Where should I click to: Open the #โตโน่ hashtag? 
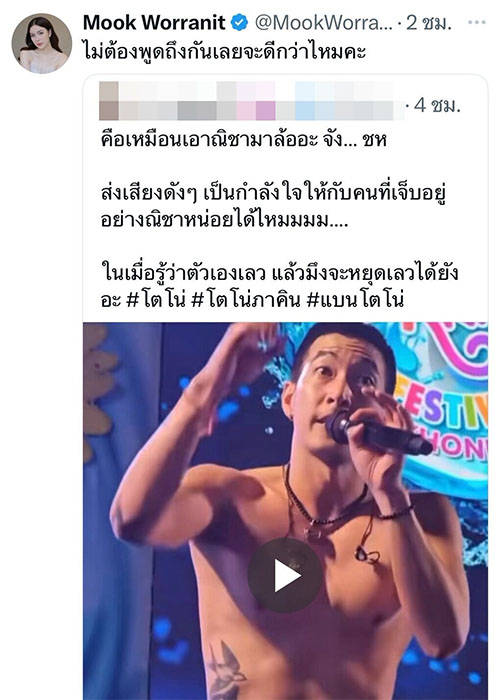(156, 300)
